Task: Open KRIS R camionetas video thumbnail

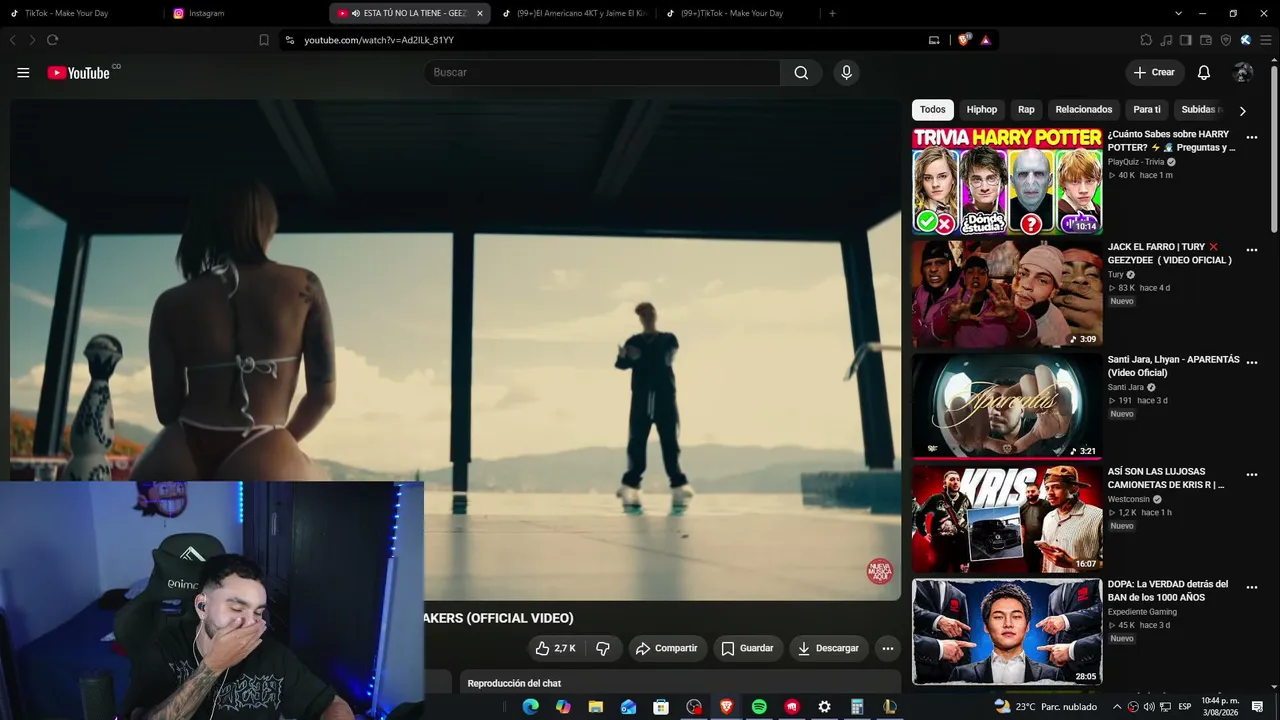Action: [1007, 519]
